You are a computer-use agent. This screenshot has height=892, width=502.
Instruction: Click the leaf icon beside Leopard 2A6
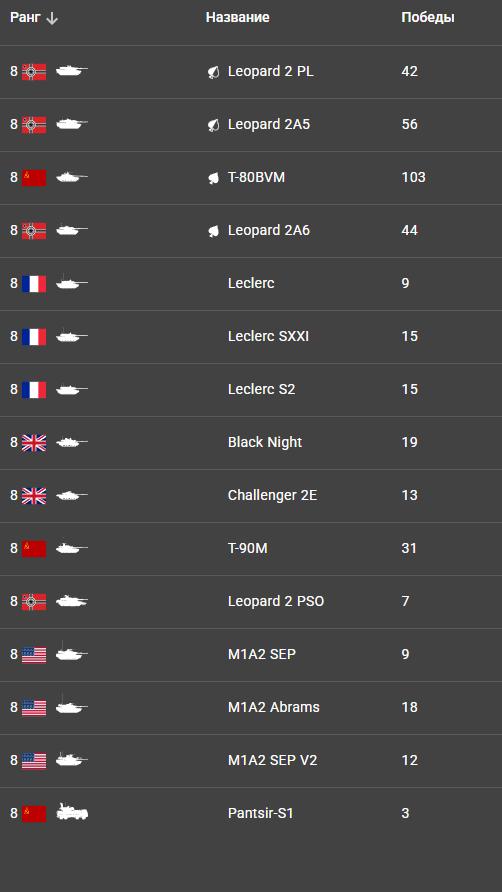click(x=213, y=230)
